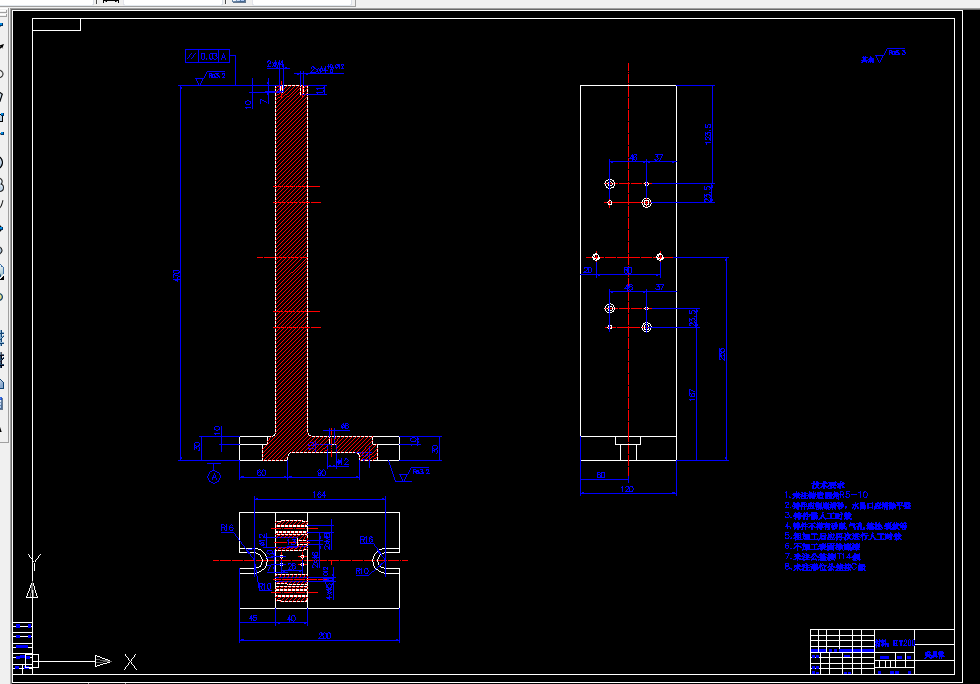Viewport: 980px width, 684px height.
Task: Click the 20 dimension in side view
Action: pos(588,270)
